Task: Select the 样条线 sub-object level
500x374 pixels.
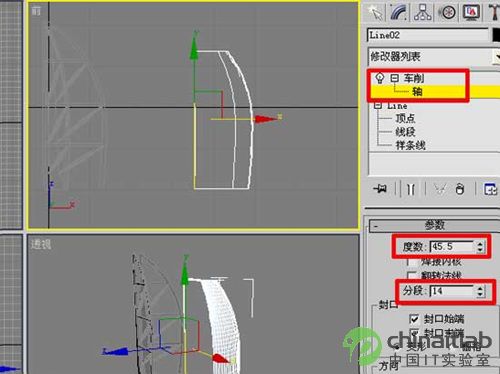Action: [x=410, y=145]
